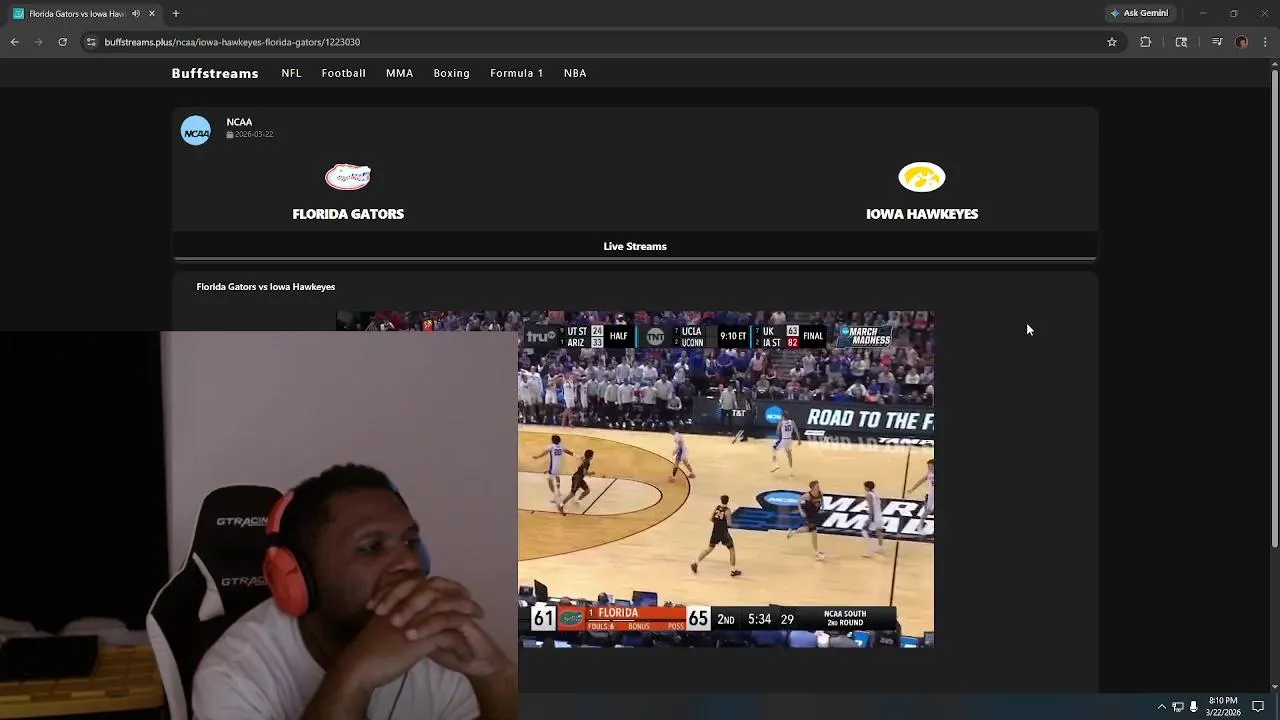1280x720 pixels.
Task: Click the Iowa Hawkeyes team logo
Action: pyautogui.click(x=922, y=177)
